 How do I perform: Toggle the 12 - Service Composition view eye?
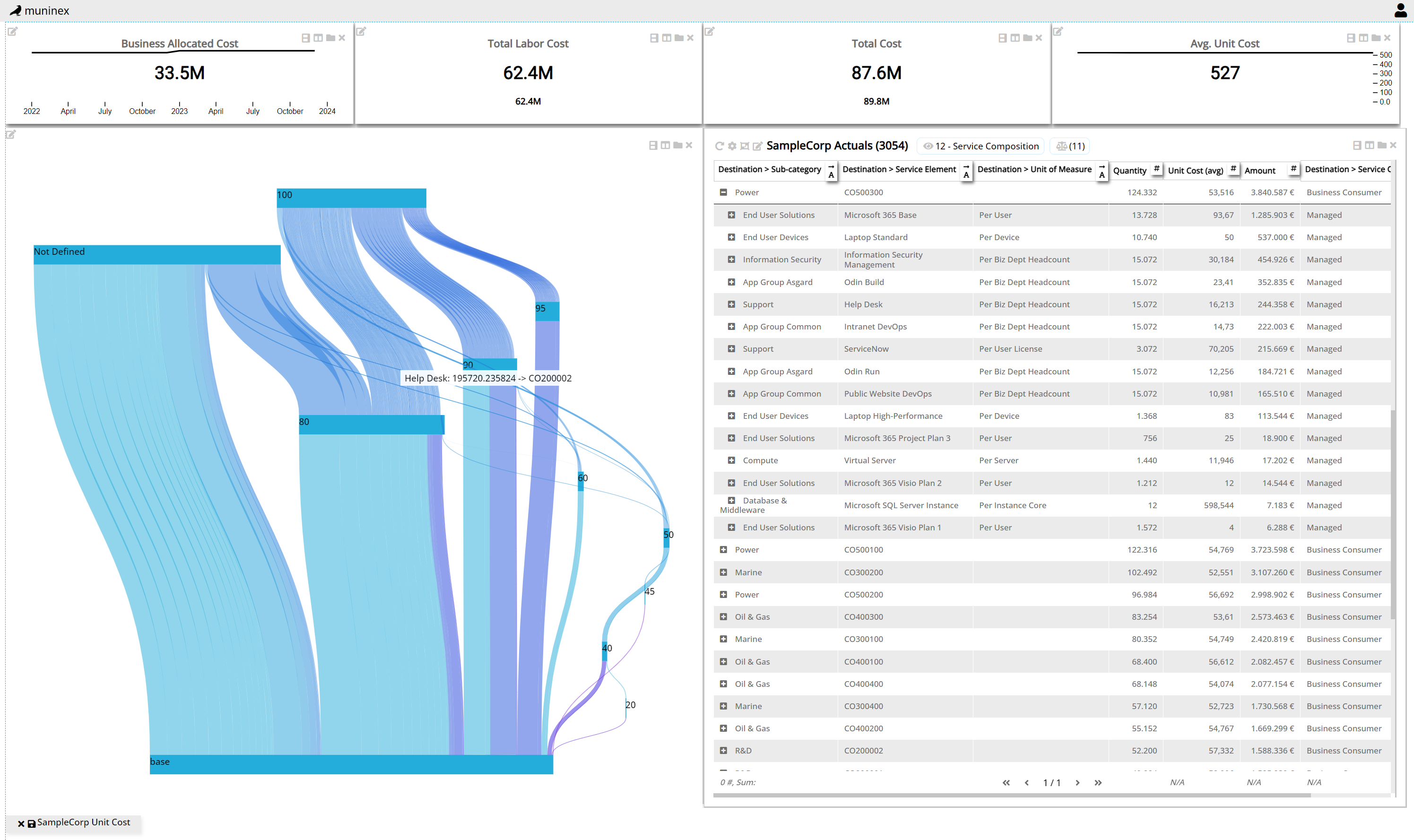928,146
